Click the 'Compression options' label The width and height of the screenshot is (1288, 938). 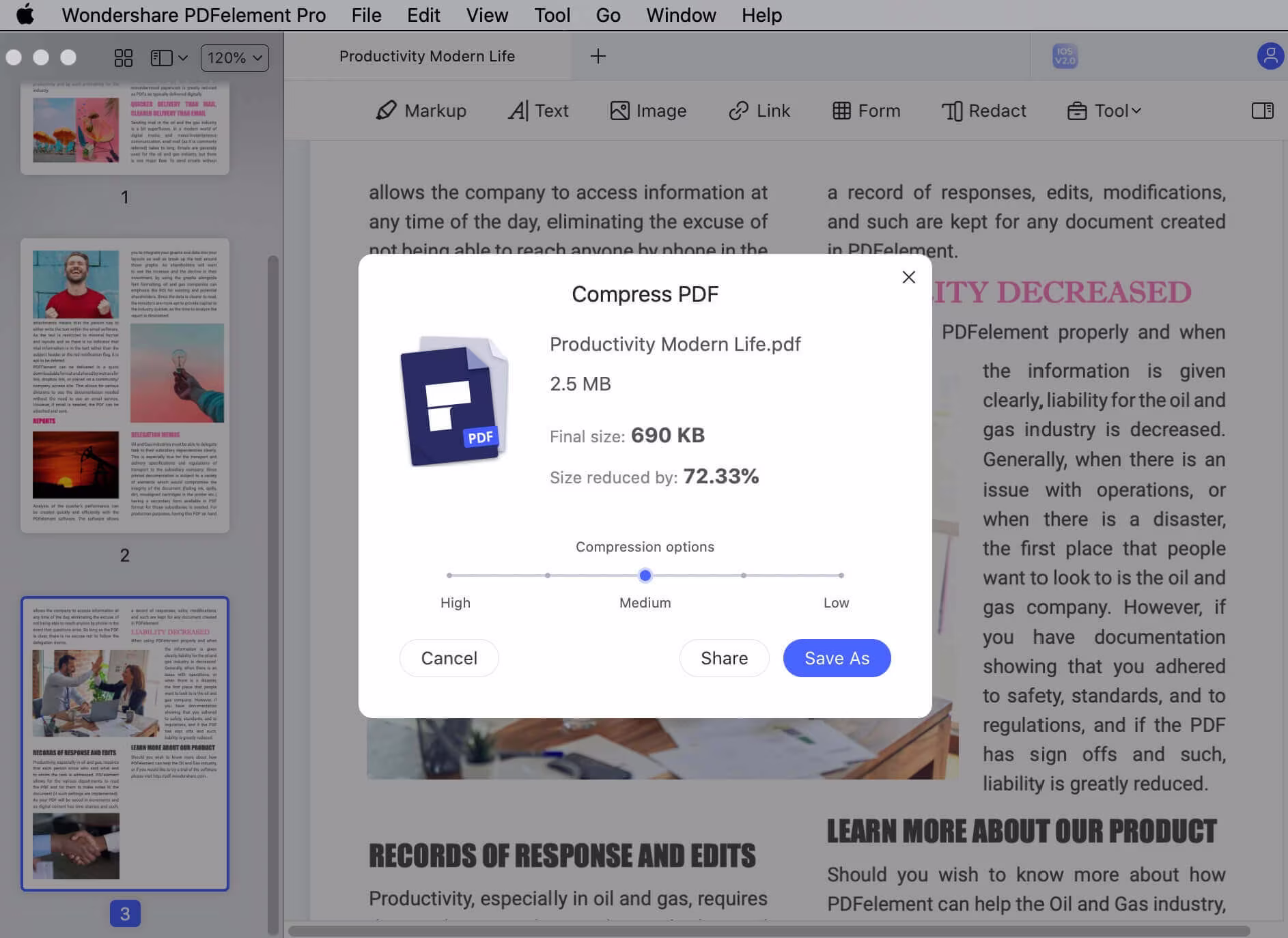click(645, 547)
